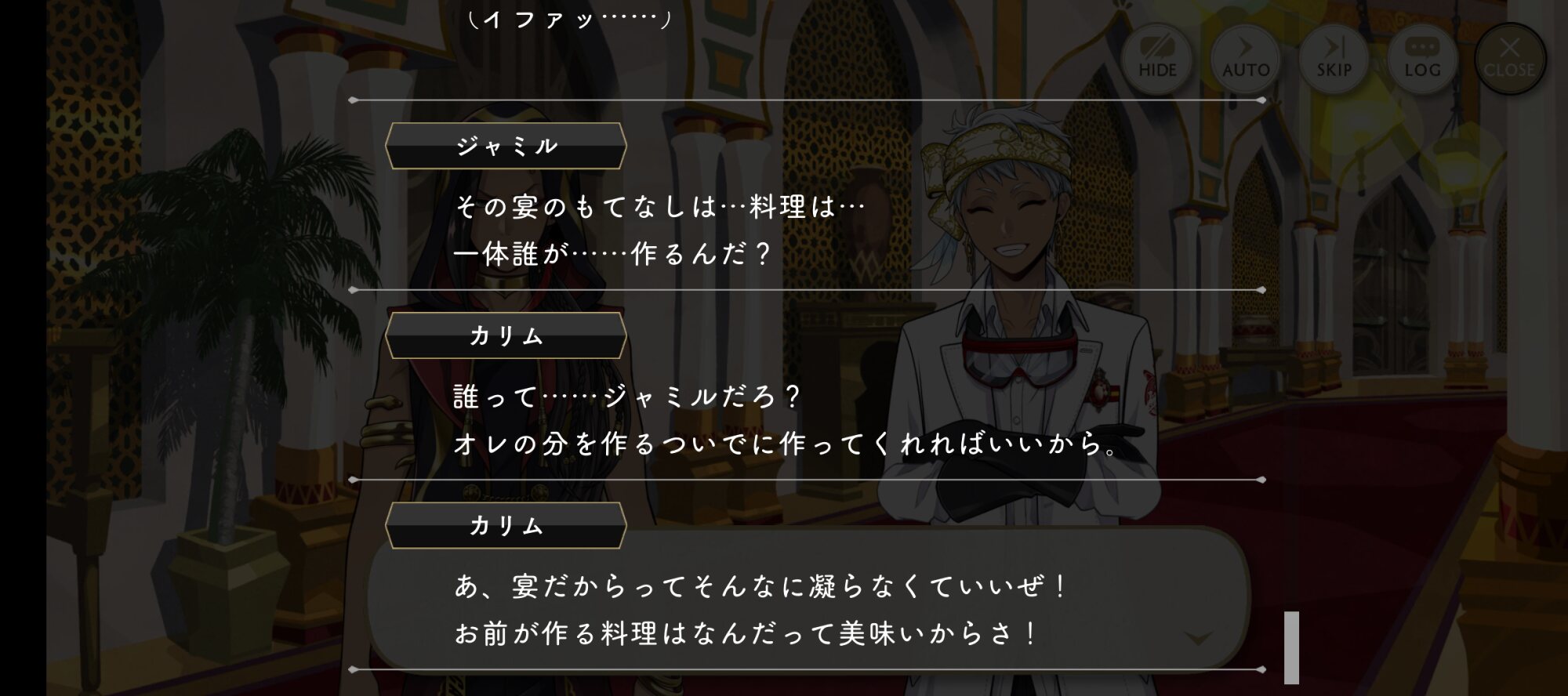Click the log scrollbar thumb
The width and height of the screenshot is (1568, 696).
click(x=1291, y=647)
